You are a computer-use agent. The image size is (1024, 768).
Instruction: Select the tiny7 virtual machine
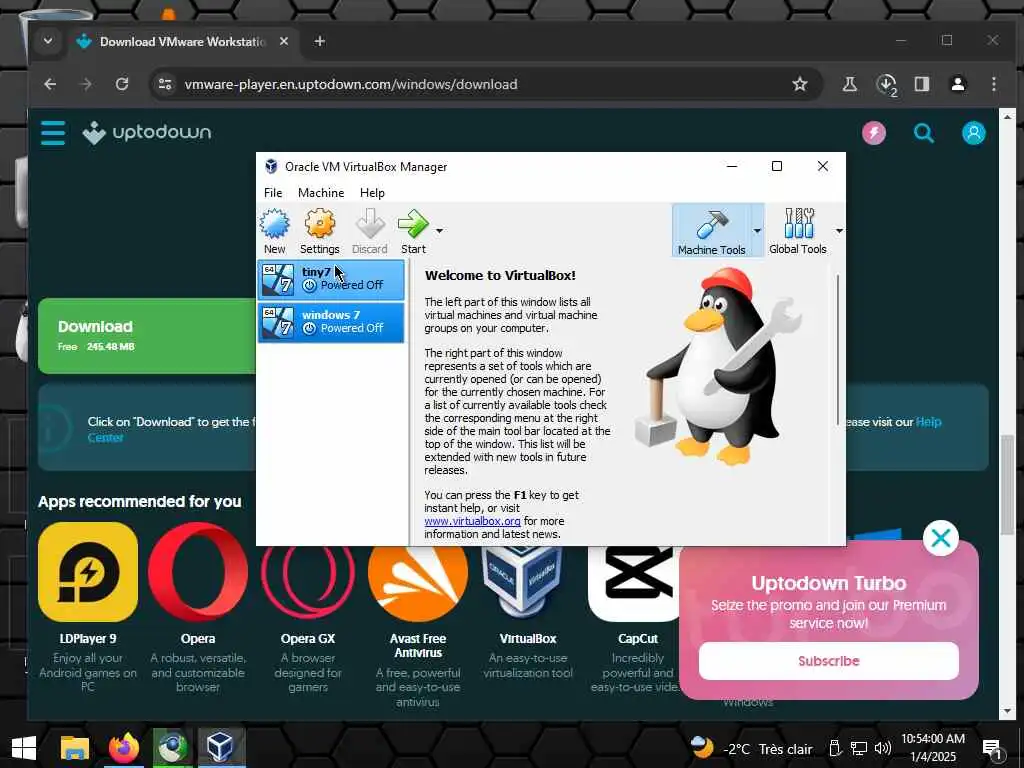(331, 280)
